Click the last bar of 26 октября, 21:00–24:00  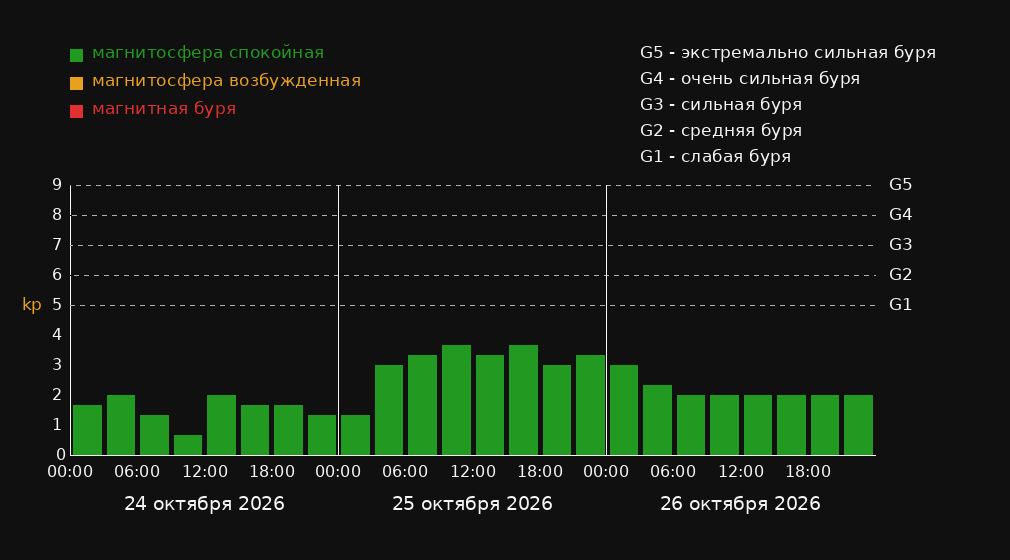859,425
